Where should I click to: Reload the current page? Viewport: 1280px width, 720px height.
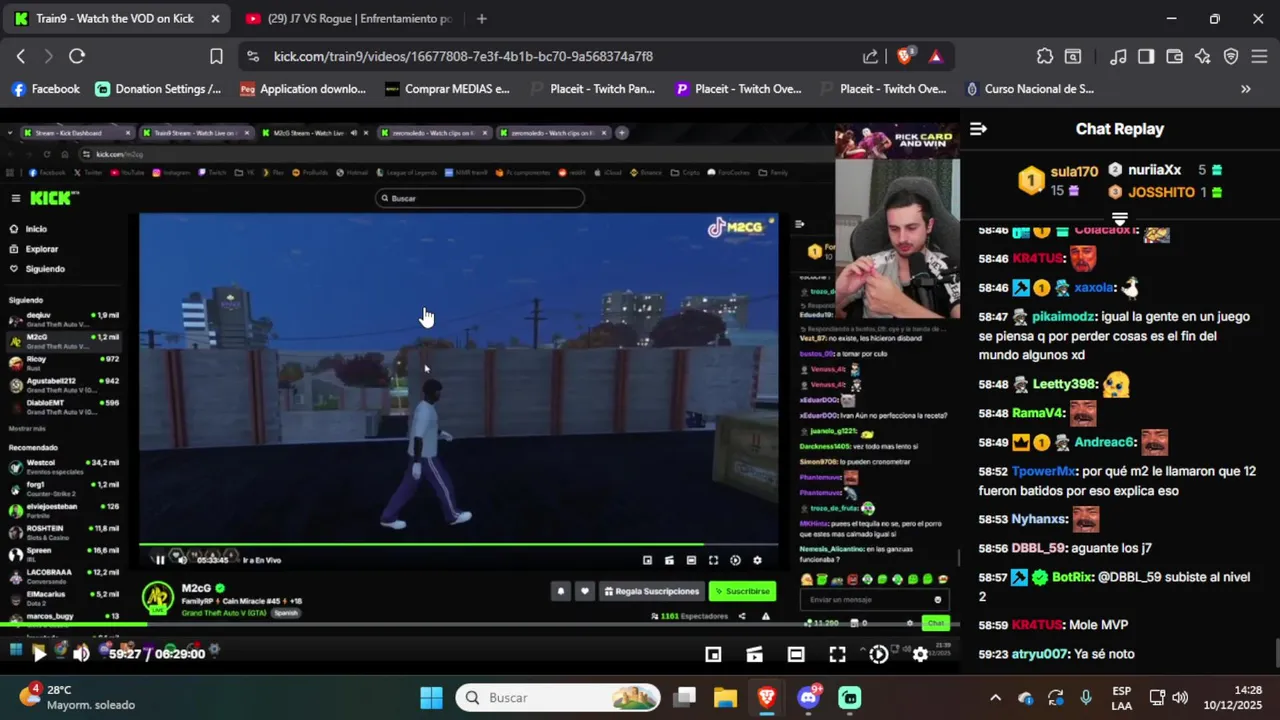coord(77,57)
